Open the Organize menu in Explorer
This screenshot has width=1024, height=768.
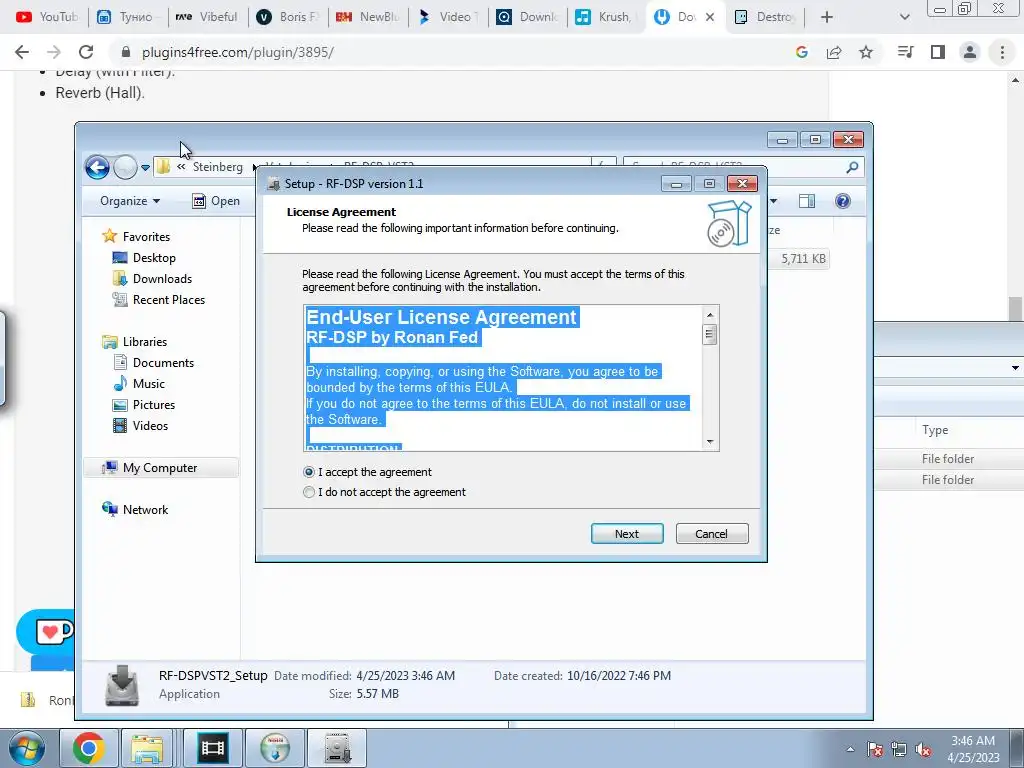pos(130,201)
